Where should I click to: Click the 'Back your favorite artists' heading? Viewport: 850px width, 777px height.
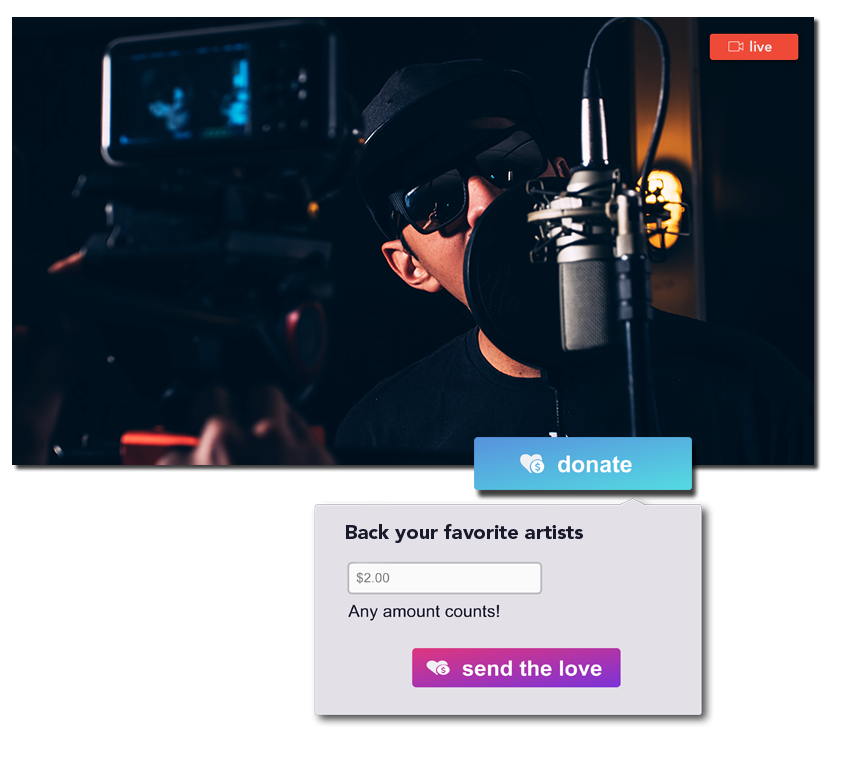(x=464, y=532)
